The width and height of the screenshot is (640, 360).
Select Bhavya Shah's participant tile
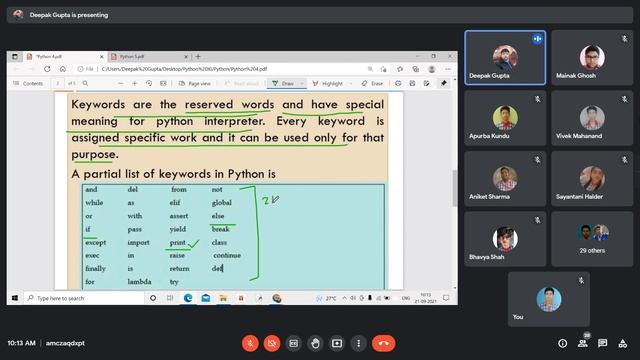tap(505, 239)
